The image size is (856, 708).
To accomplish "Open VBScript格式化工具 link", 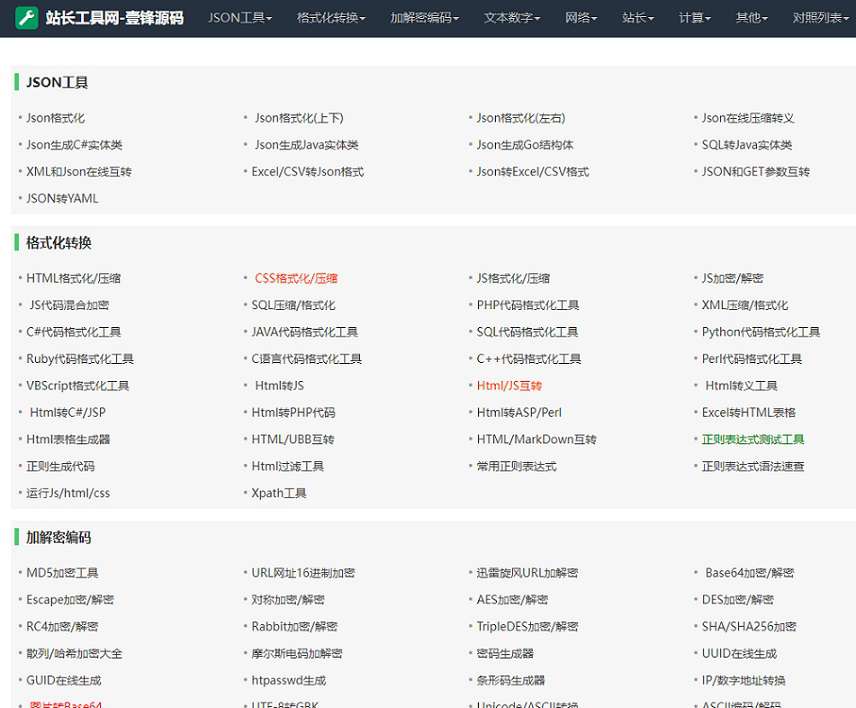I will (x=78, y=385).
